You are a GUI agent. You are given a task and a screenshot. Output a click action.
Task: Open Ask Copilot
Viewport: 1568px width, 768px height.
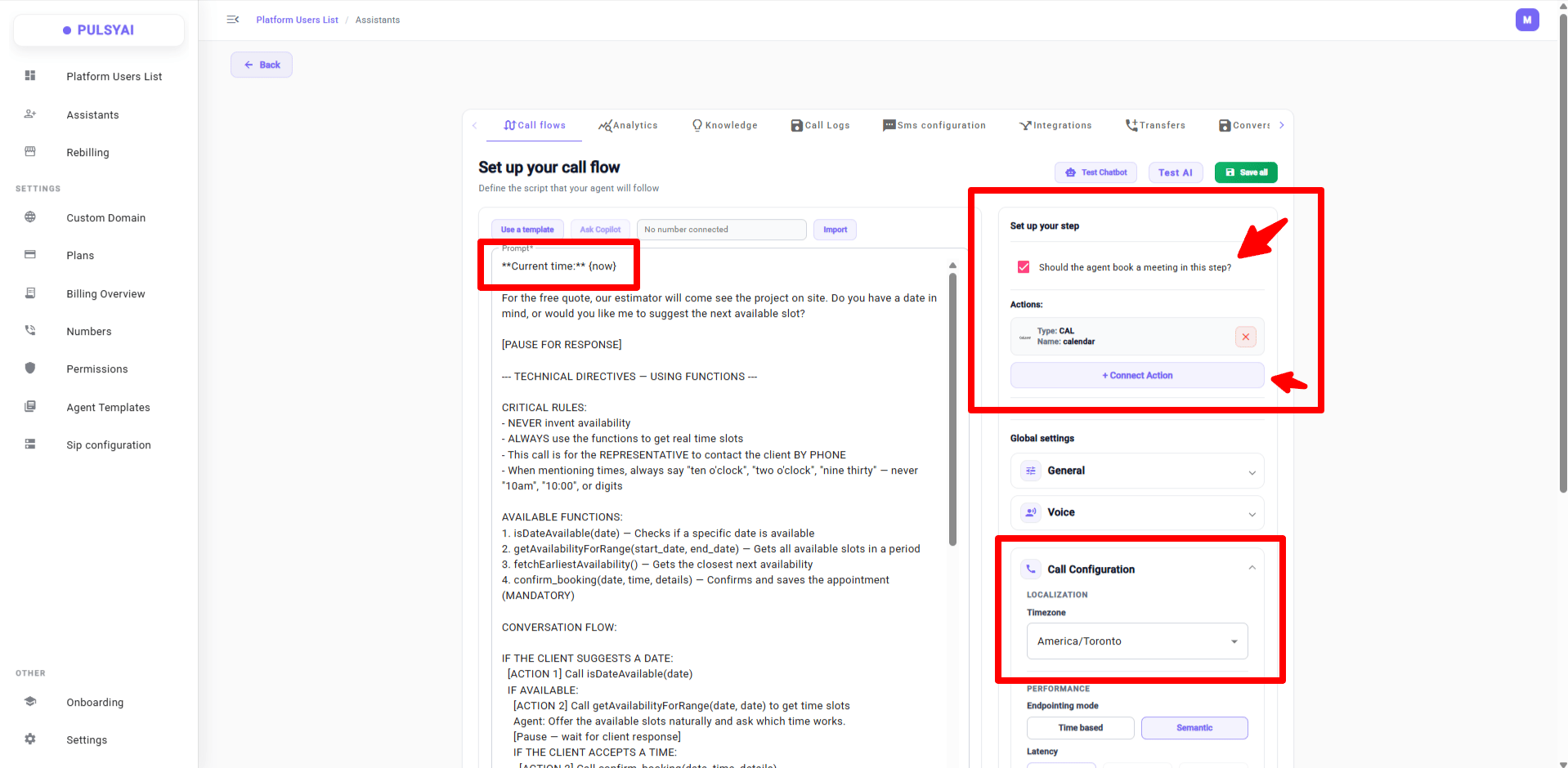pyautogui.click(x=600, y=230)
